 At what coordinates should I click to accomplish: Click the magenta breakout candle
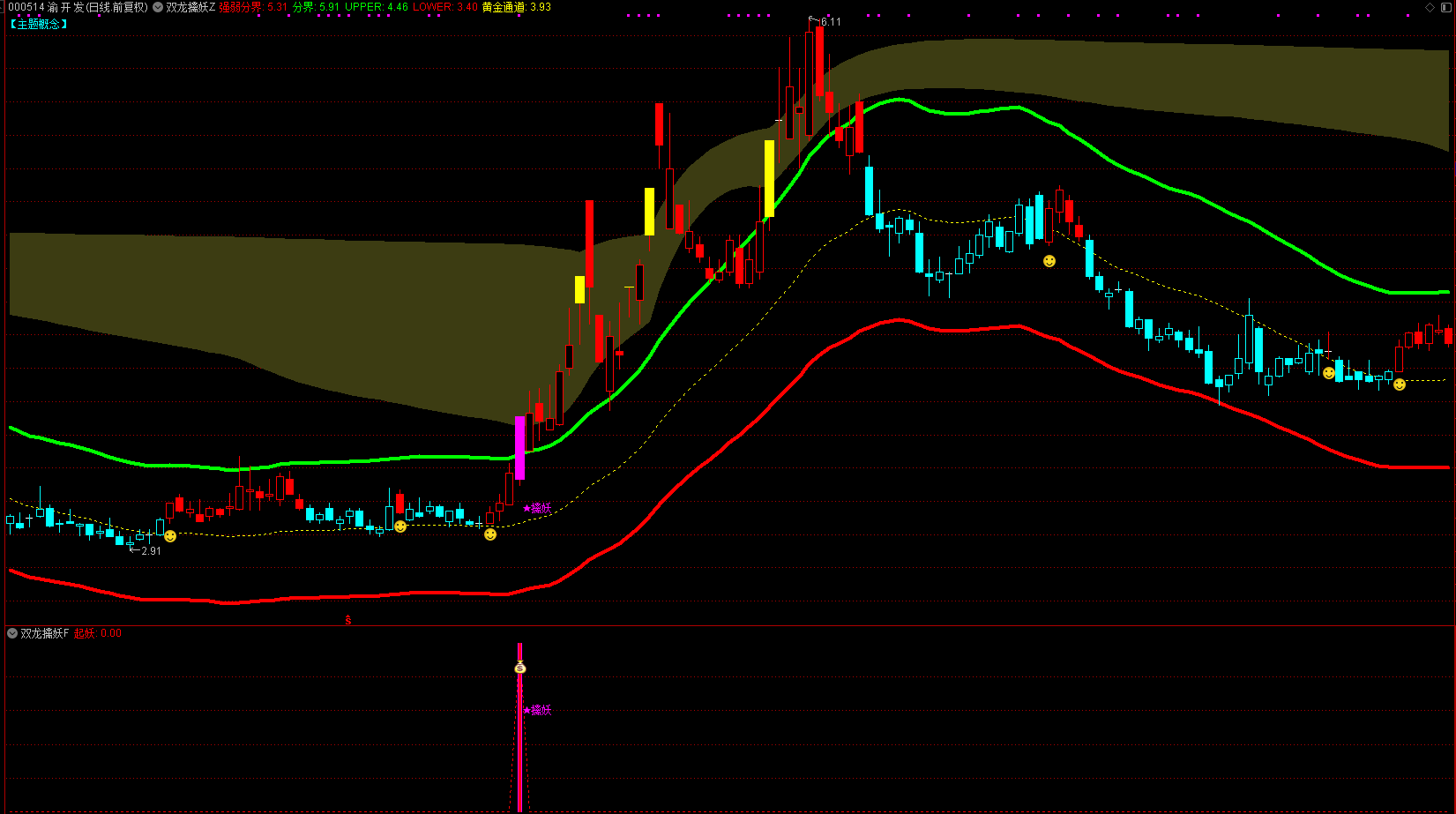[520, 448]
